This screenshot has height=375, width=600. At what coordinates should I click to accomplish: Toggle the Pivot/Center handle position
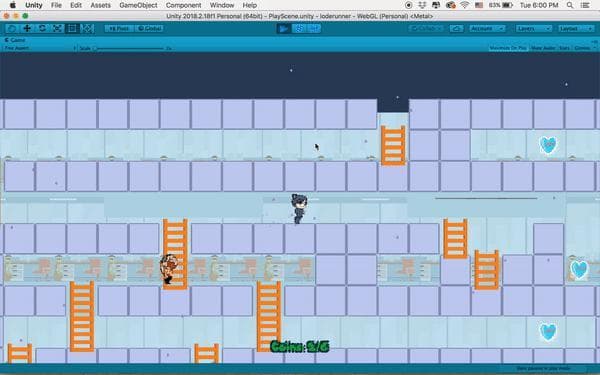(119, 28)
